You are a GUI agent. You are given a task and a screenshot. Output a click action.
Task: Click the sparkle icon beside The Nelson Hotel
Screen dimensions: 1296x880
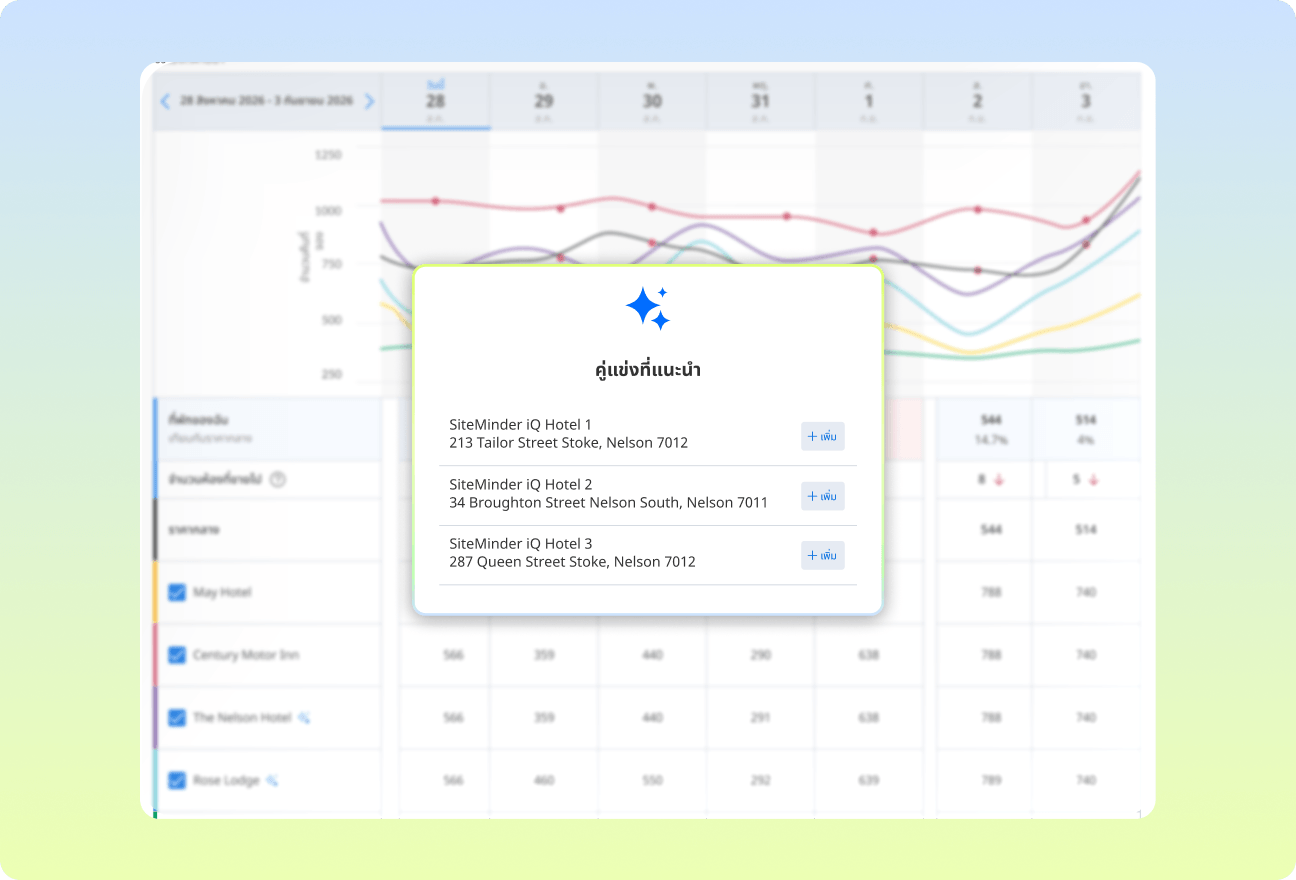304,718
